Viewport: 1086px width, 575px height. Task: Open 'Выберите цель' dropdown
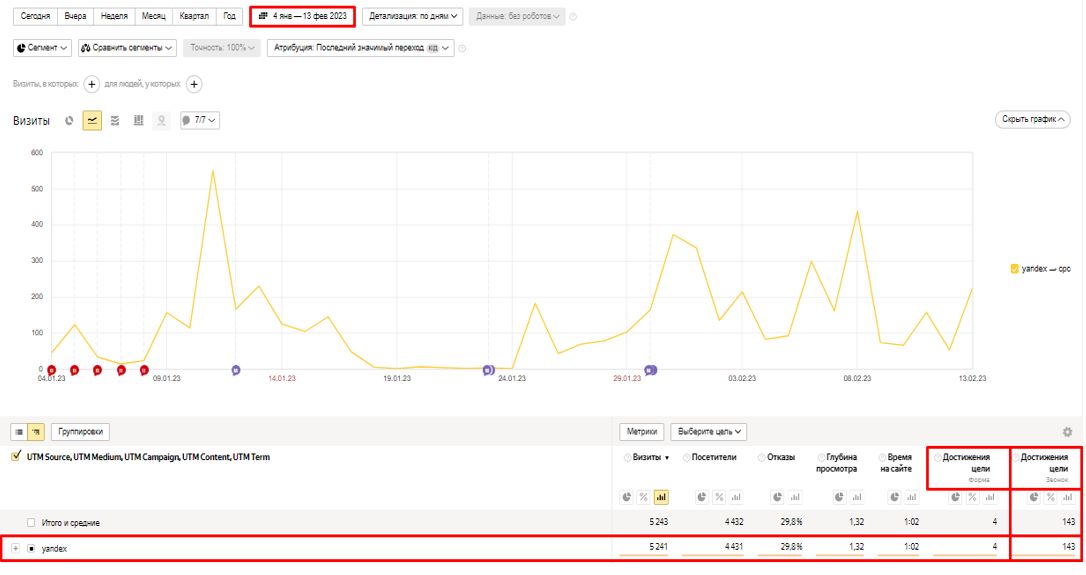709,432
